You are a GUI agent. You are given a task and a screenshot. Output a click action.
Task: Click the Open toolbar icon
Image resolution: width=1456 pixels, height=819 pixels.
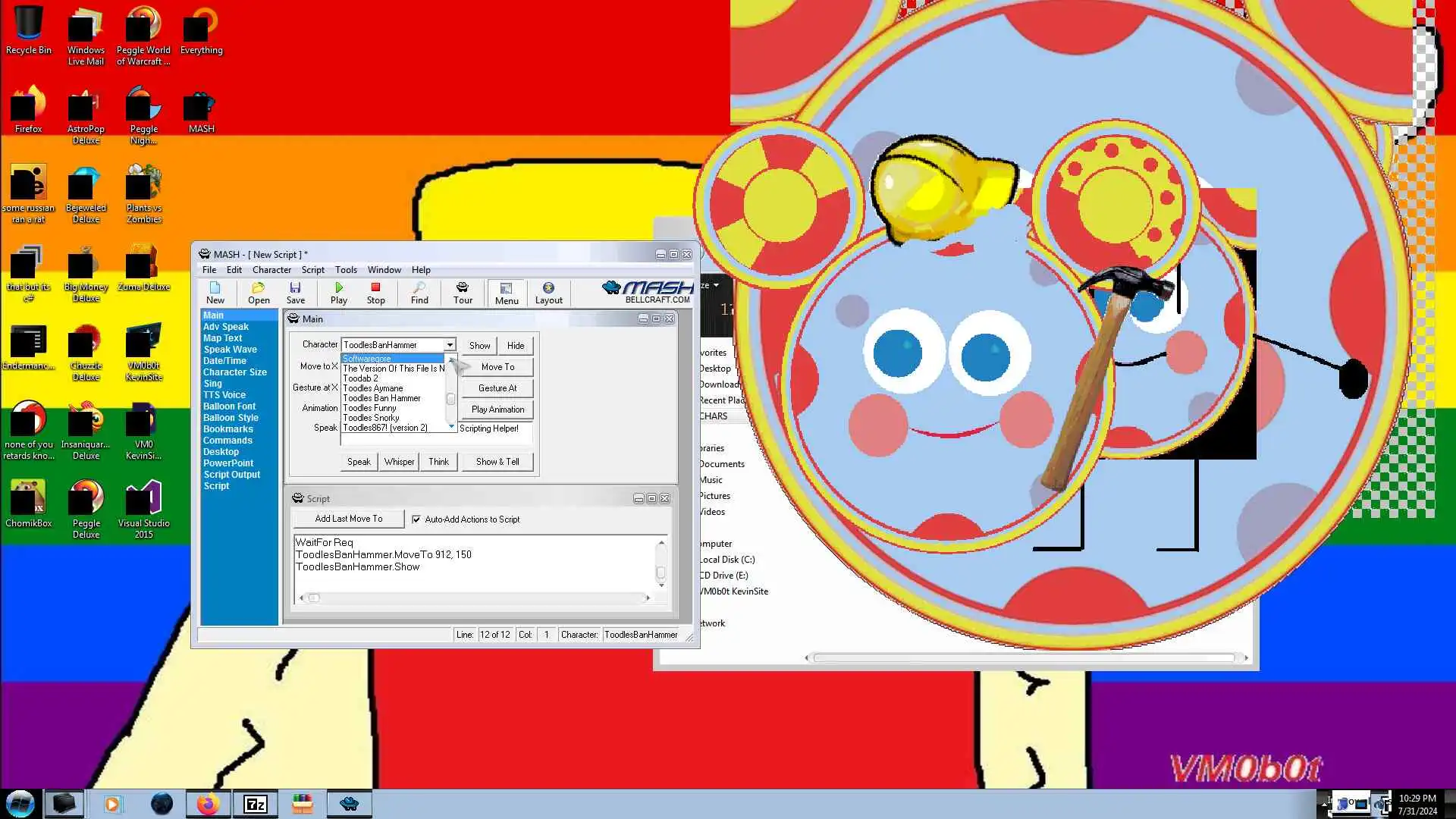259,292
